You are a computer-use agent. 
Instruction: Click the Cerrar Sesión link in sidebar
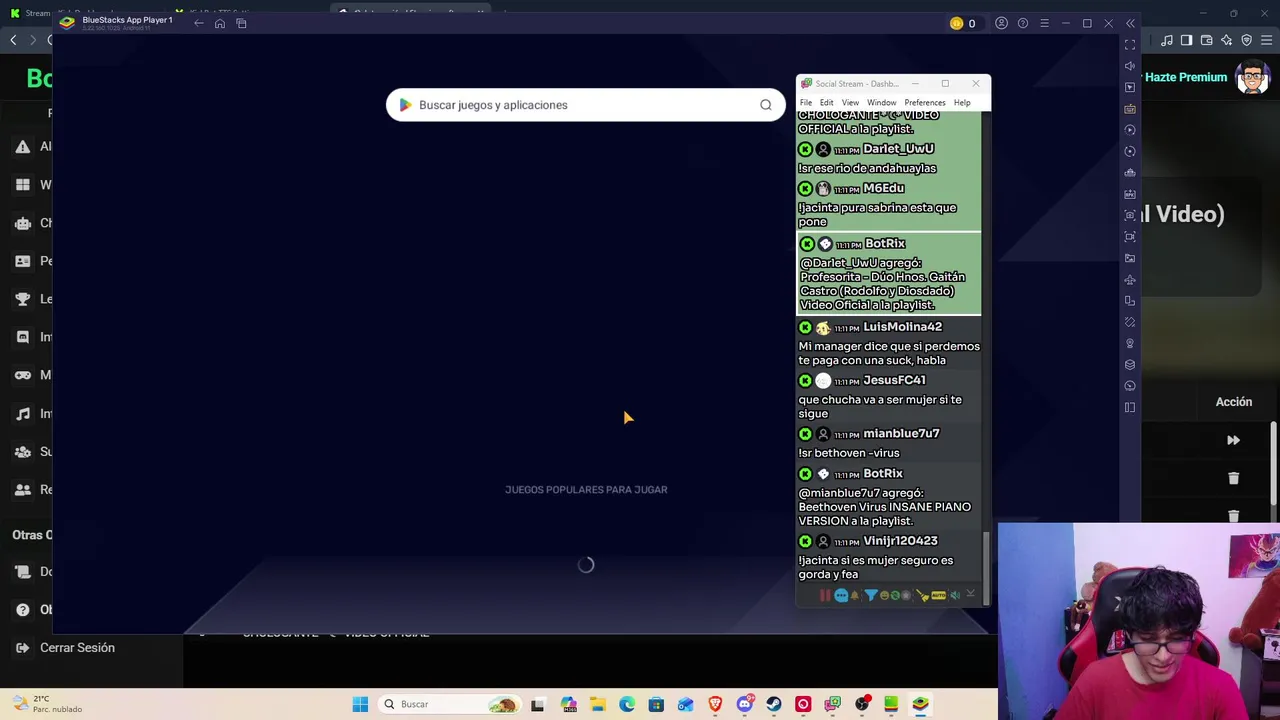click(x=77, y=648)
